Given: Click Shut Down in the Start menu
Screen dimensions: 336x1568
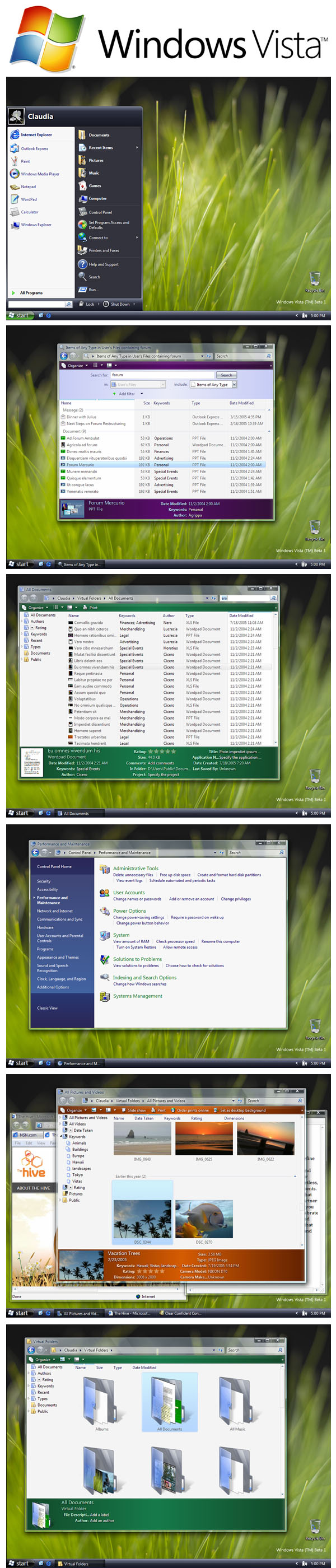Looking at the screenshot, I should pyautogui.click(x=116, y=304).
